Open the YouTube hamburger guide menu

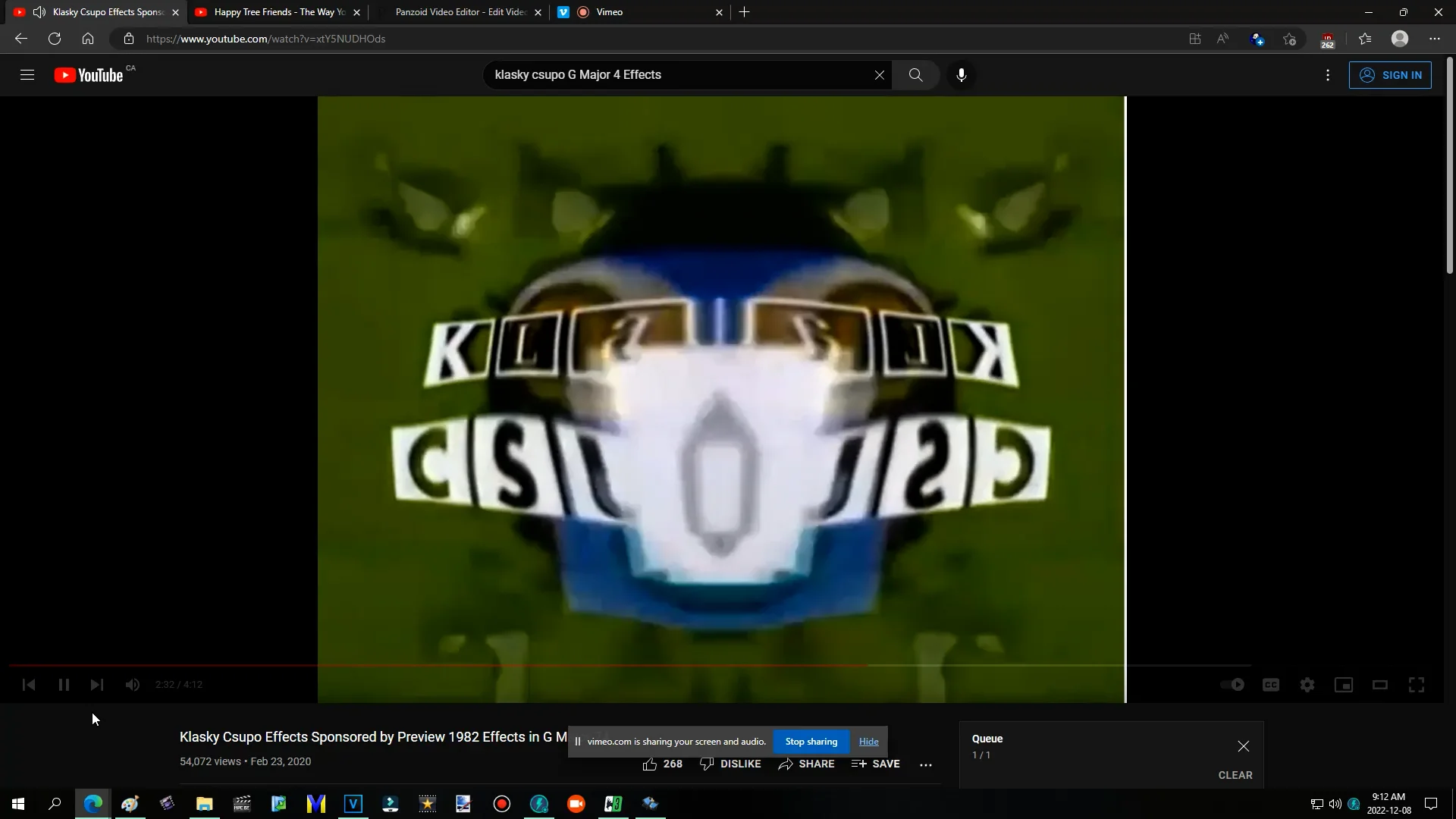tap(27, 75)
